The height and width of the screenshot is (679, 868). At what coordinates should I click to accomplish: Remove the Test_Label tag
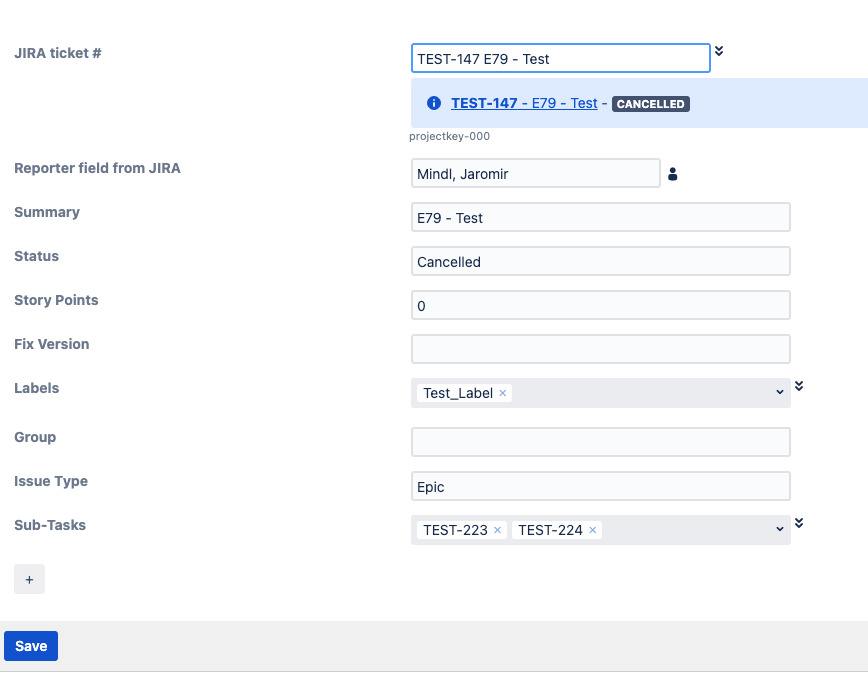pyautogui.click(x=503, y=393)
